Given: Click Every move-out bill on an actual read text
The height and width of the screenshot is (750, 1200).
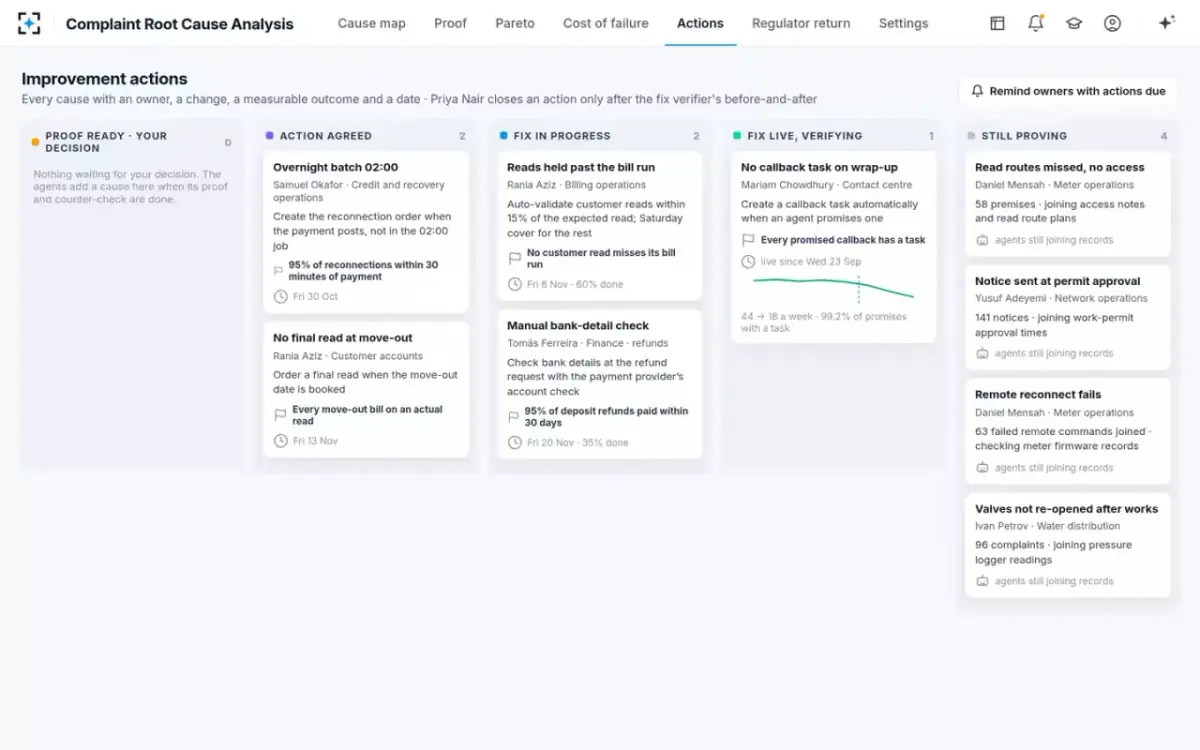Looking at the screenshot, I should pyautogui.click(x=367, y=415).
